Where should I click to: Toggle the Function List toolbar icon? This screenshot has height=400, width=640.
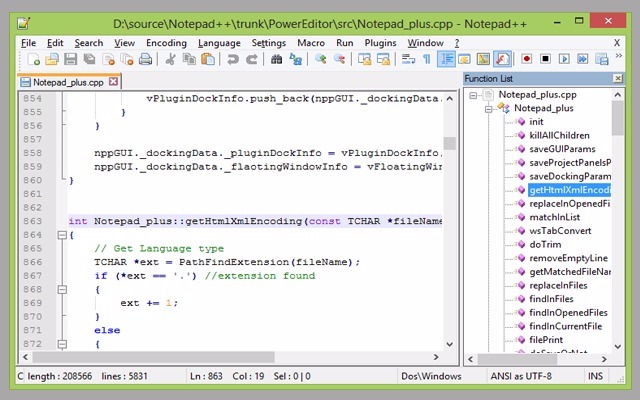click(502, 59)
